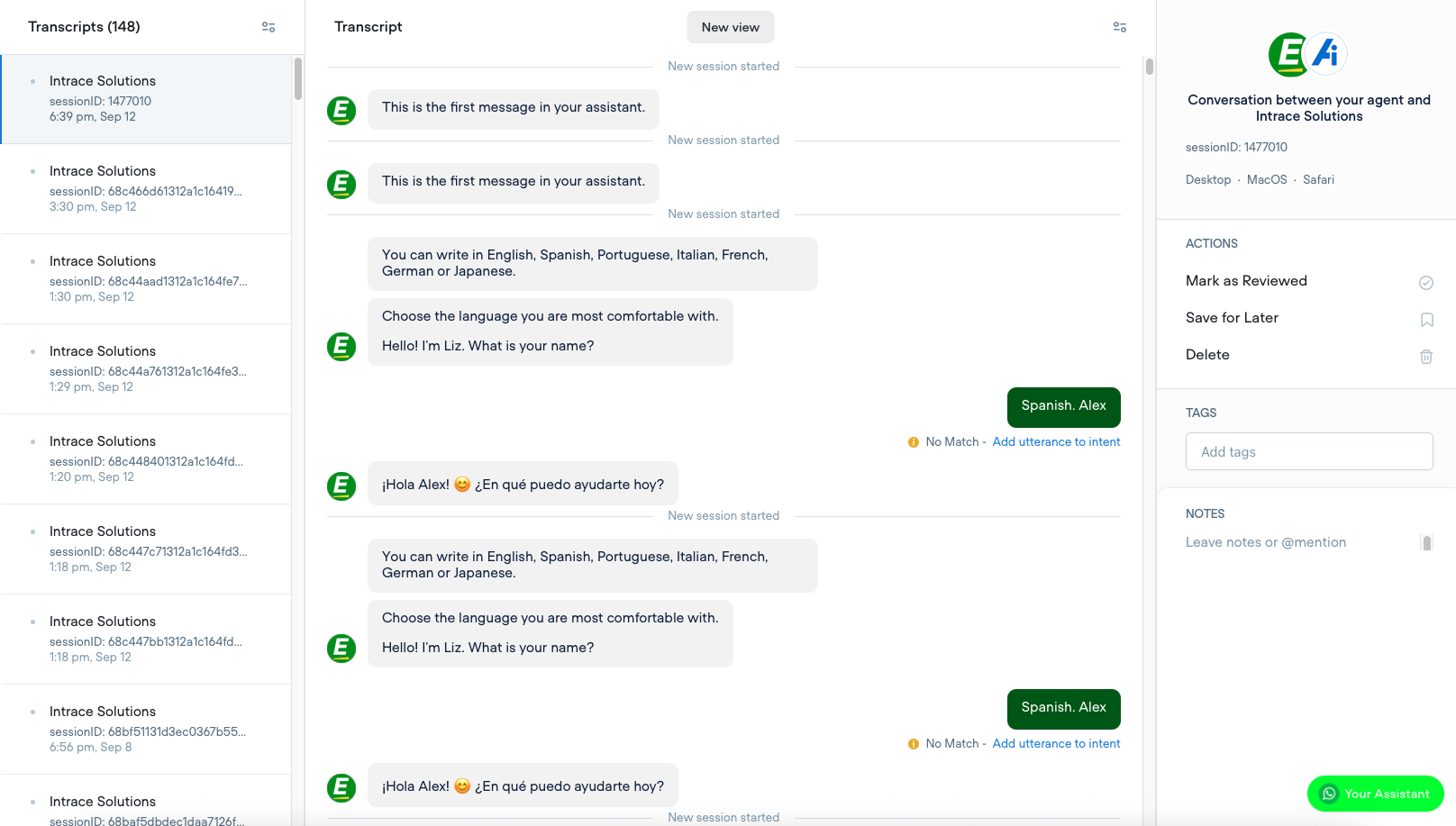Image resolution: width=1456 pixels, height=826 pixels.
Task: Click the Delete trash can icon
Action: pos(1426,357)
